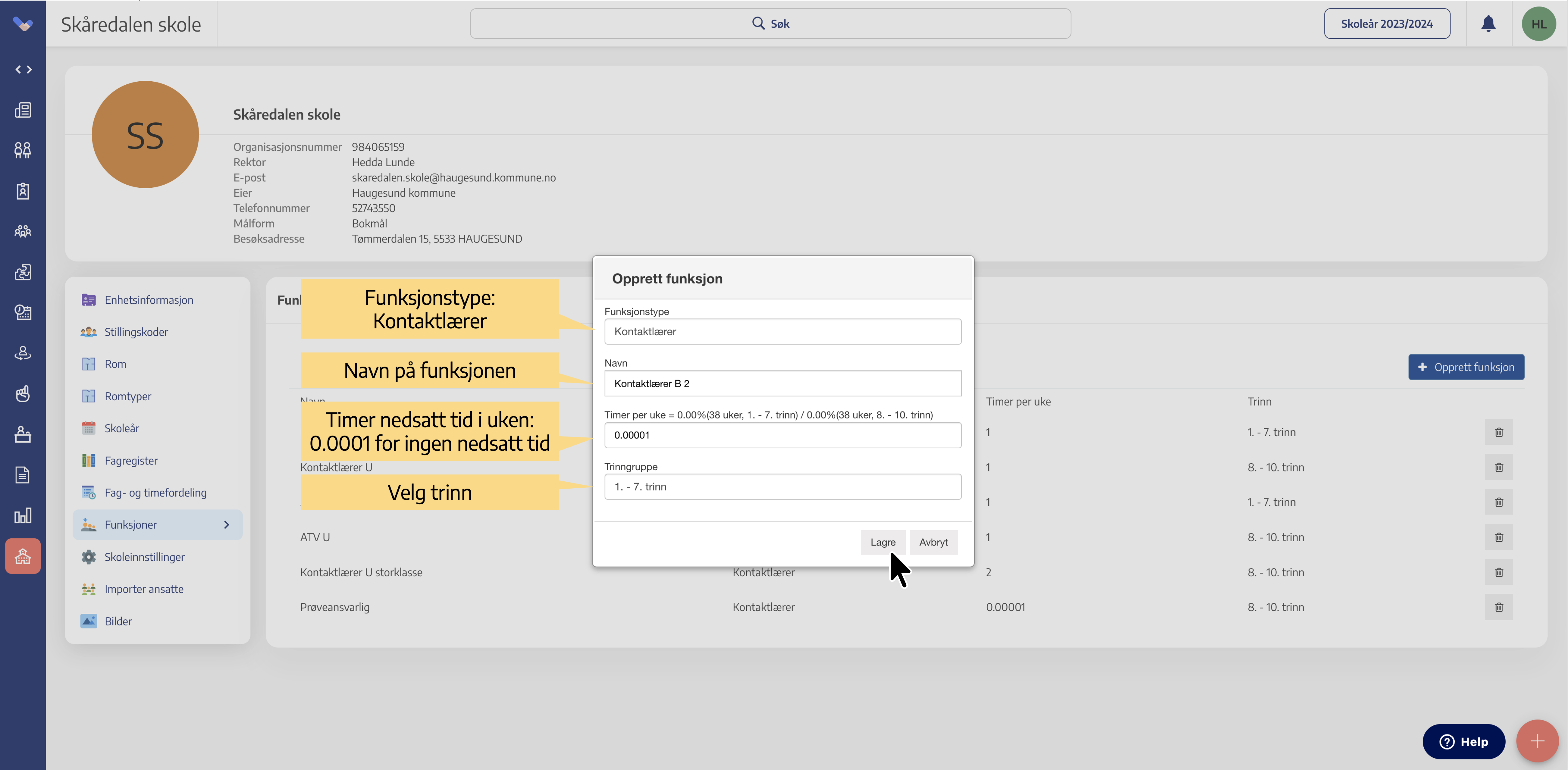Open Fag- og timefordeling menu item
This screenshot has width=1568, height=770.
[x=155, y=493]
